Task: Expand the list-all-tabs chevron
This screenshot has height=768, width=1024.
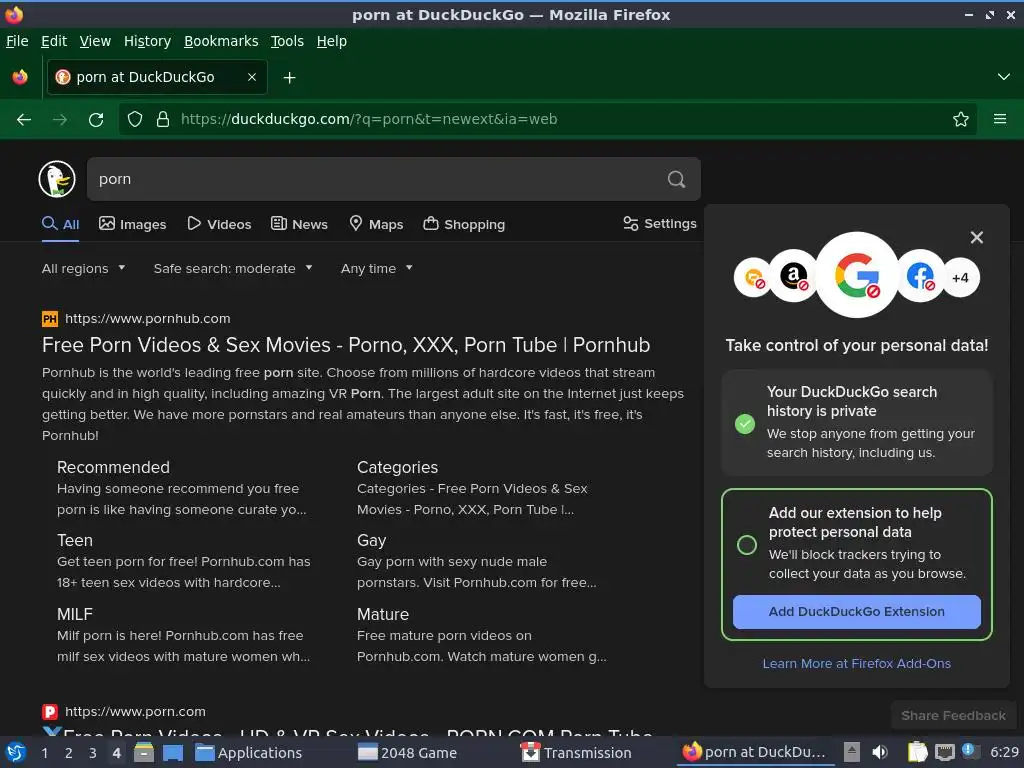Action: coord(1004,77)
